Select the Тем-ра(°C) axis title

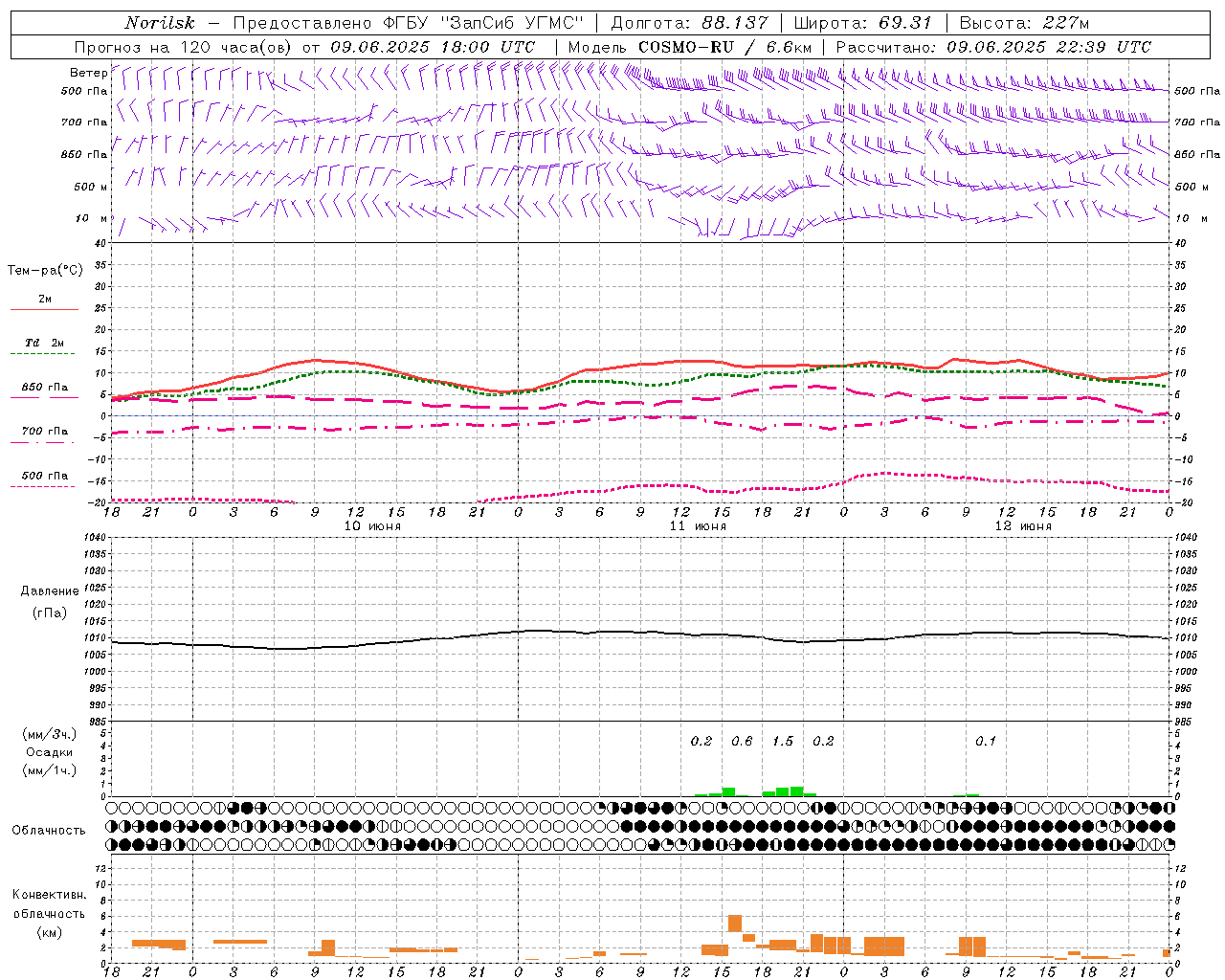[45, 271]
